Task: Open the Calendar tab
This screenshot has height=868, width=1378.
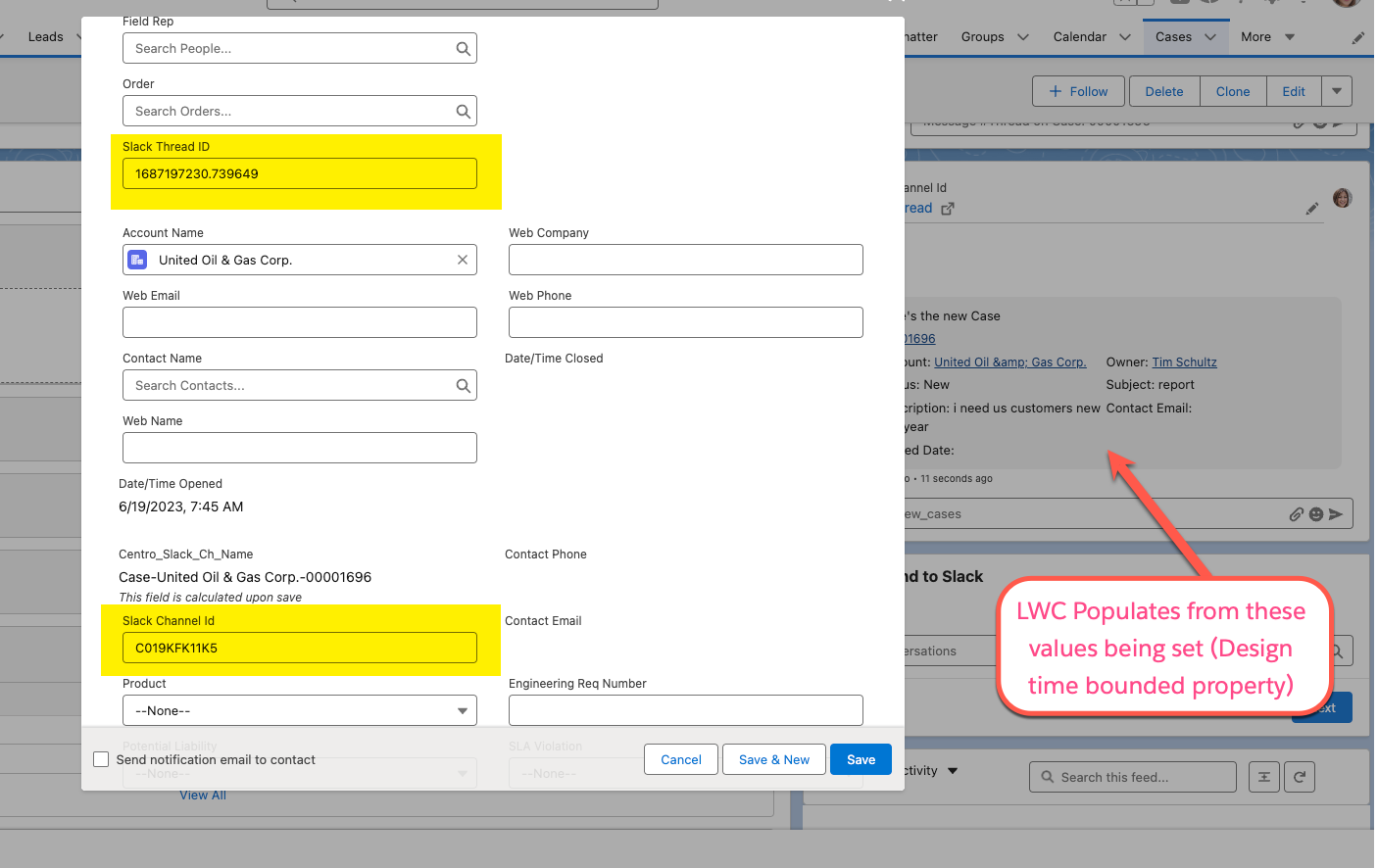Action: click(1079, 37)
